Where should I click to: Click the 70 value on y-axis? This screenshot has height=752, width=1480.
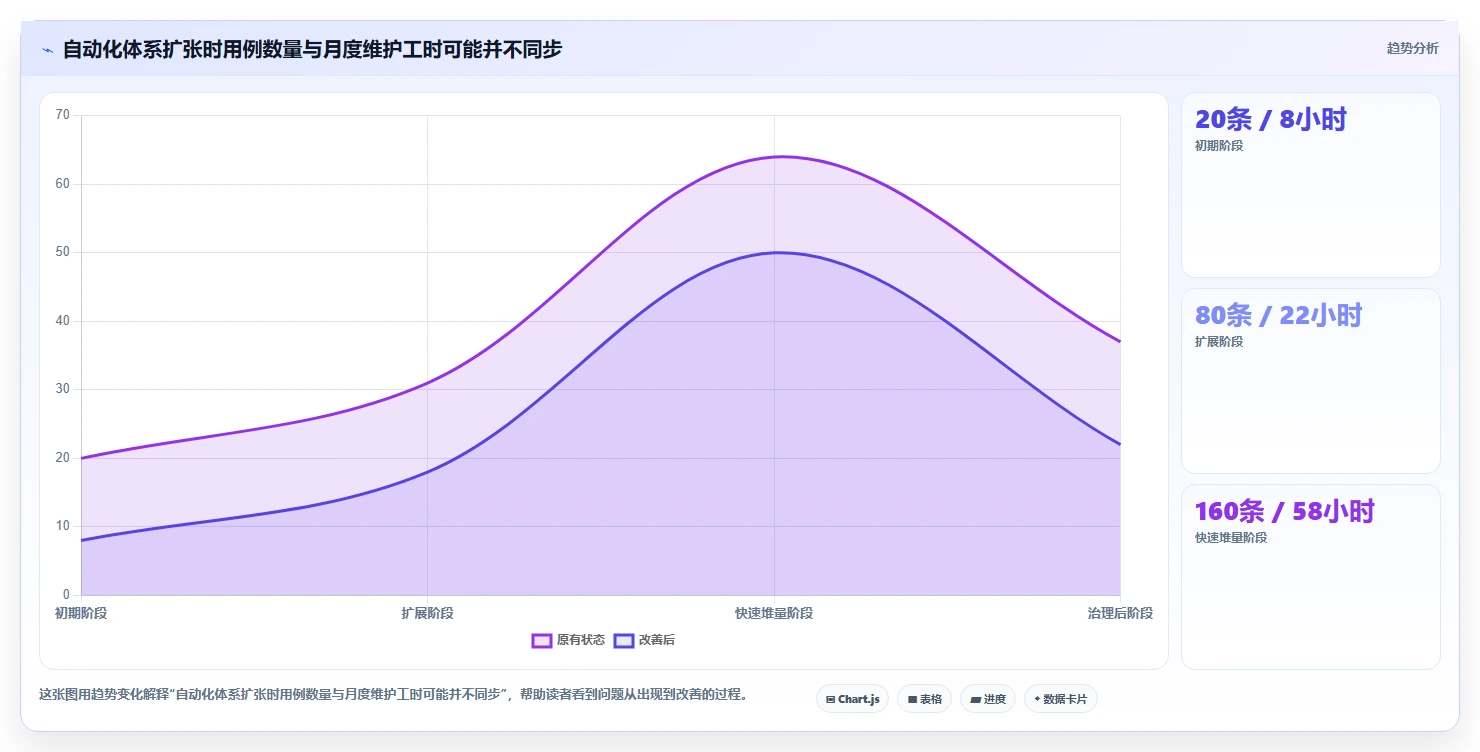tap(62, 115)
